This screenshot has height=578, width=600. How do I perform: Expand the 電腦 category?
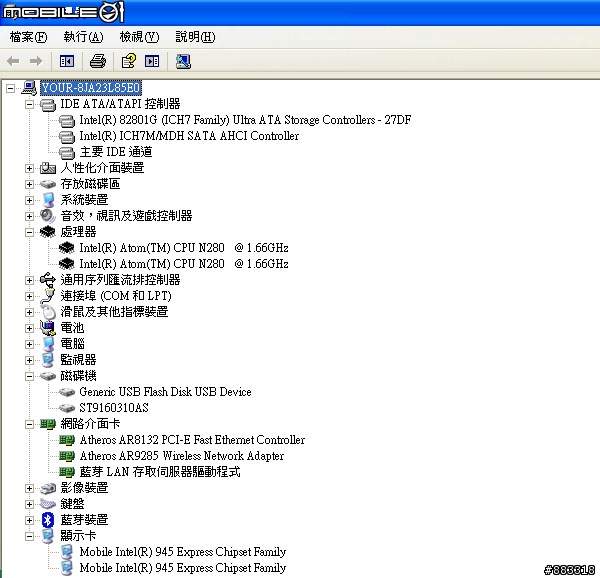[x=29, y=344]
